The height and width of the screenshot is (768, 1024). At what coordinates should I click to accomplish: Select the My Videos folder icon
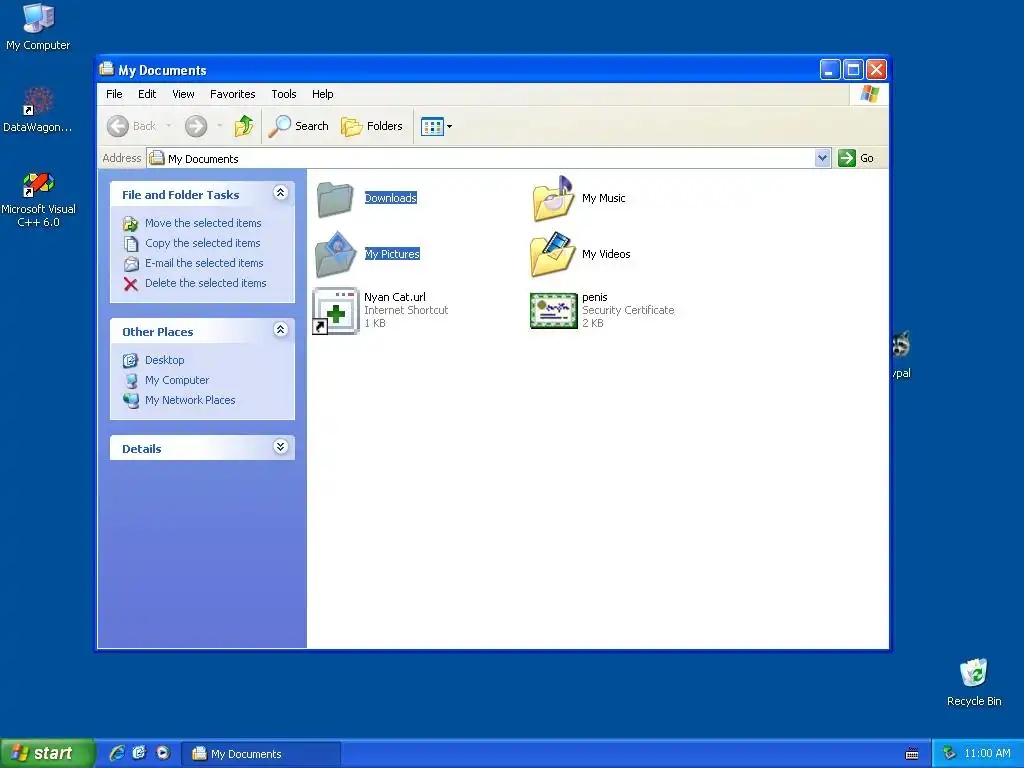[x=553, y=254]
